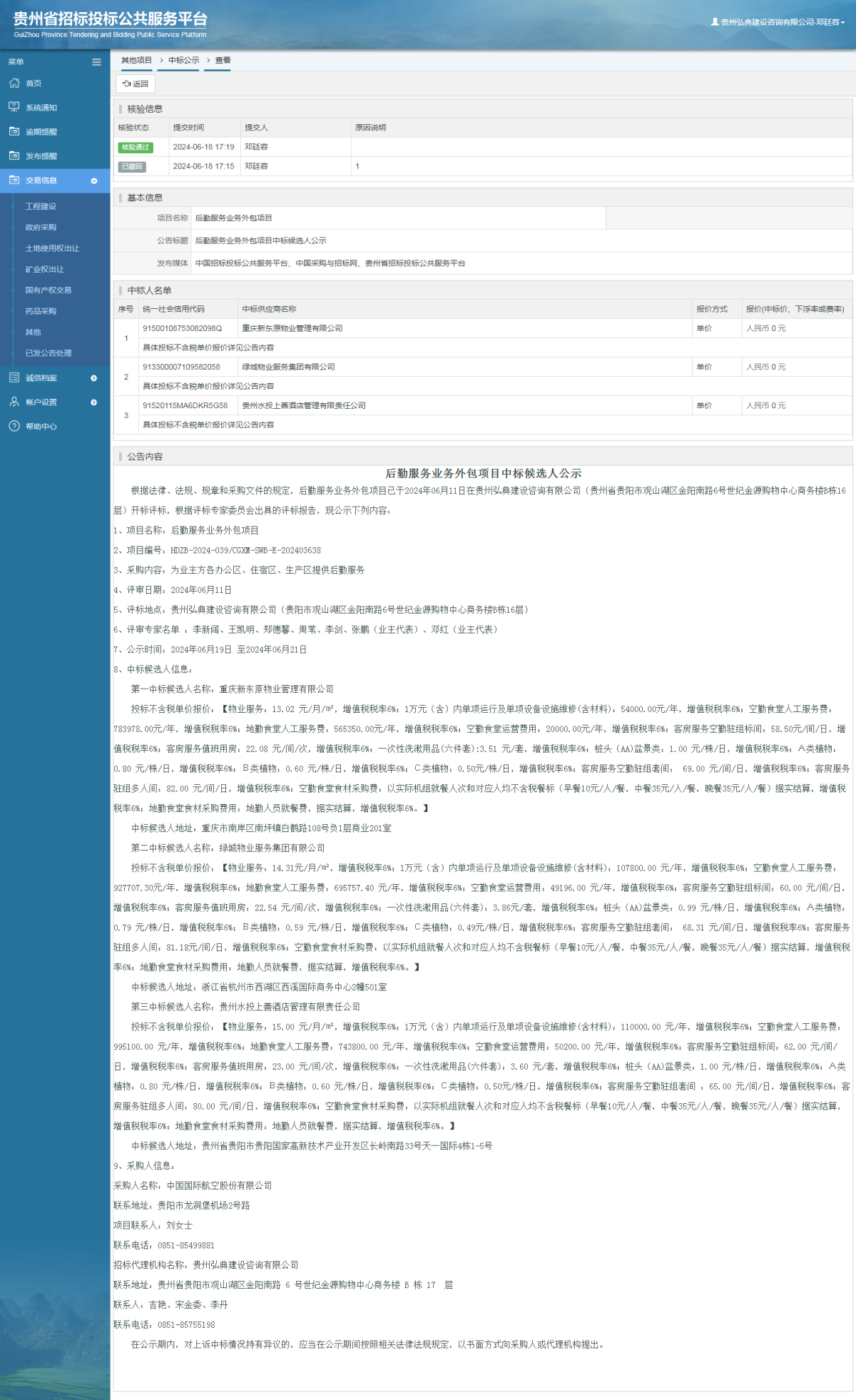Select 工程建设 in the sidebar submenu
This screenshot has width=856, height=1400.
coord(41,206)
